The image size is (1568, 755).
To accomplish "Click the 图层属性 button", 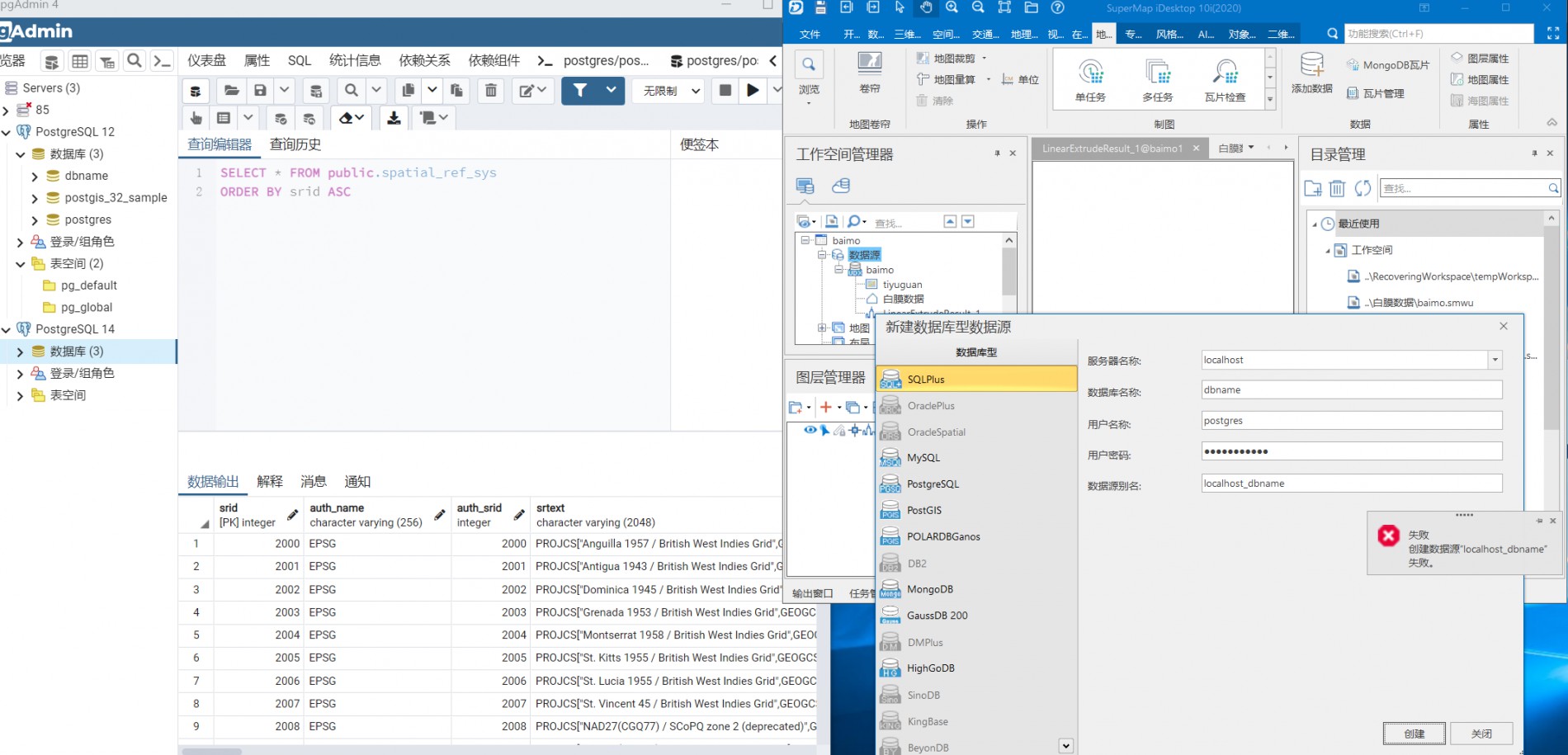I will [x=1480, y=59].
